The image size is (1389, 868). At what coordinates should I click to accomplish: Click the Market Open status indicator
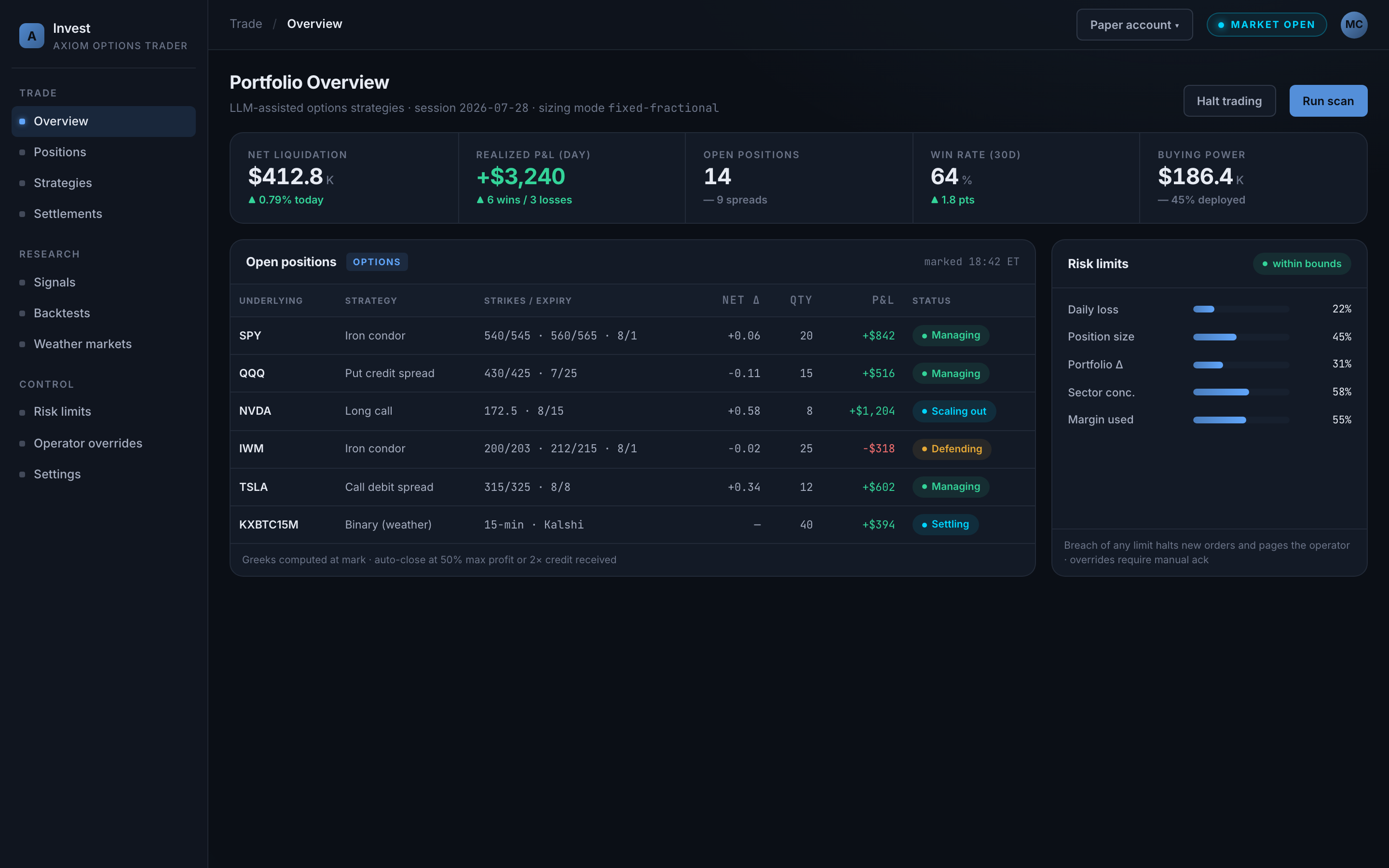[1266, 25]
